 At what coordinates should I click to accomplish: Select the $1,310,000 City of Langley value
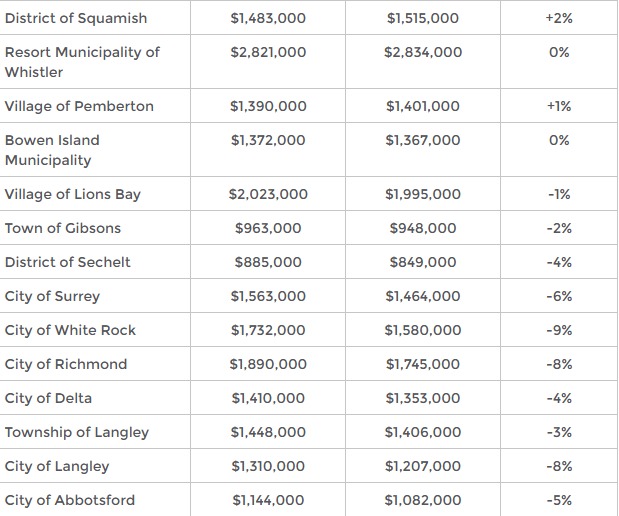(268, 466)
